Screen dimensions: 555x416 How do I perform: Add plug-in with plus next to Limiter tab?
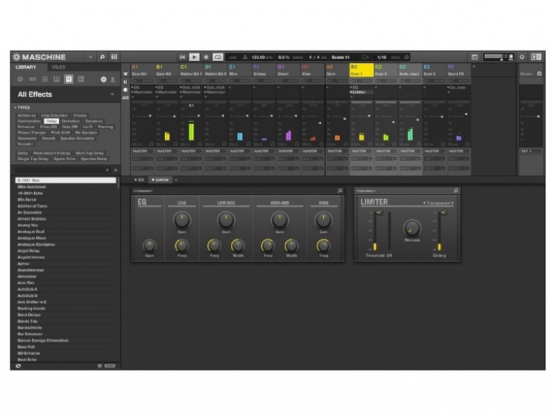pos(176,180)
